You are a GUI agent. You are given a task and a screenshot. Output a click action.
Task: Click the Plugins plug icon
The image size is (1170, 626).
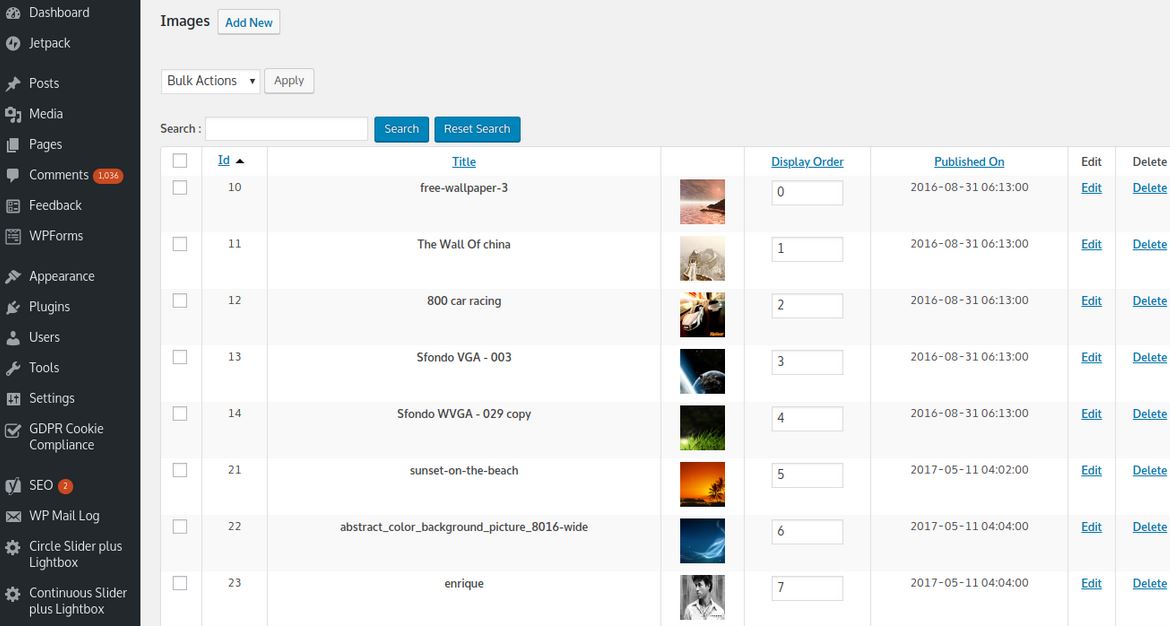[x=13, y=307]
